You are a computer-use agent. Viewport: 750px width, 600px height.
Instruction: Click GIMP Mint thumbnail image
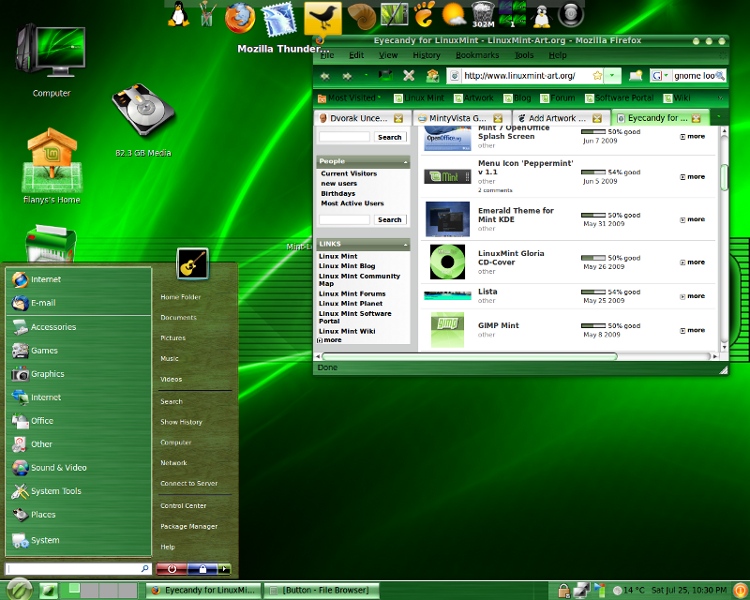pos(447,330)
